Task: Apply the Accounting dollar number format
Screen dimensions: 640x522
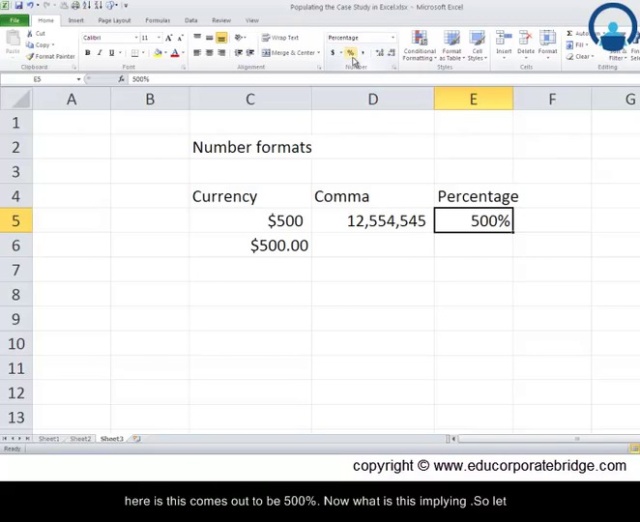Action: tap(333, 53)
